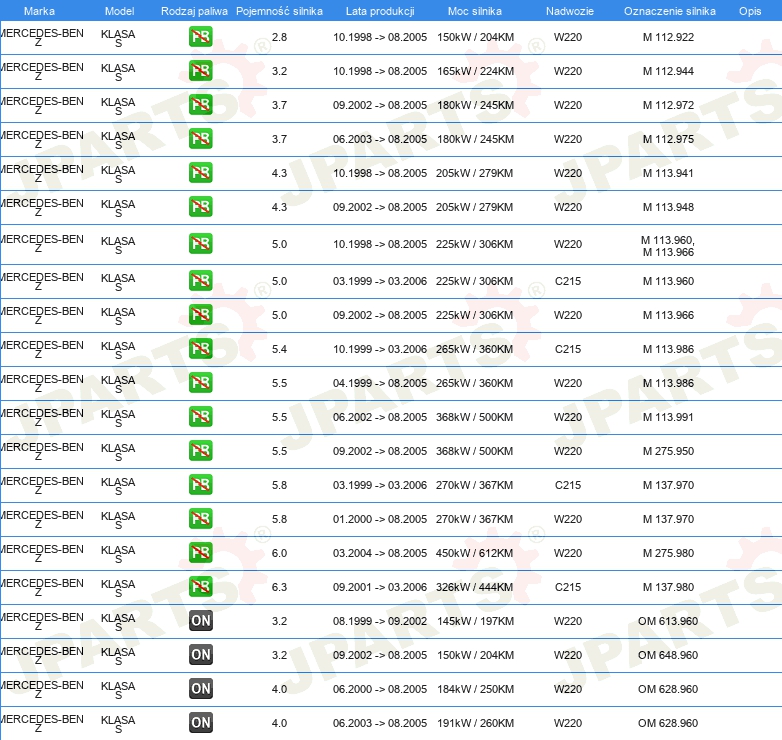This screenshot has width=782, height=740.
Task: Click the PB icon for the 450kW / 612KM engine
Action: 201,553
